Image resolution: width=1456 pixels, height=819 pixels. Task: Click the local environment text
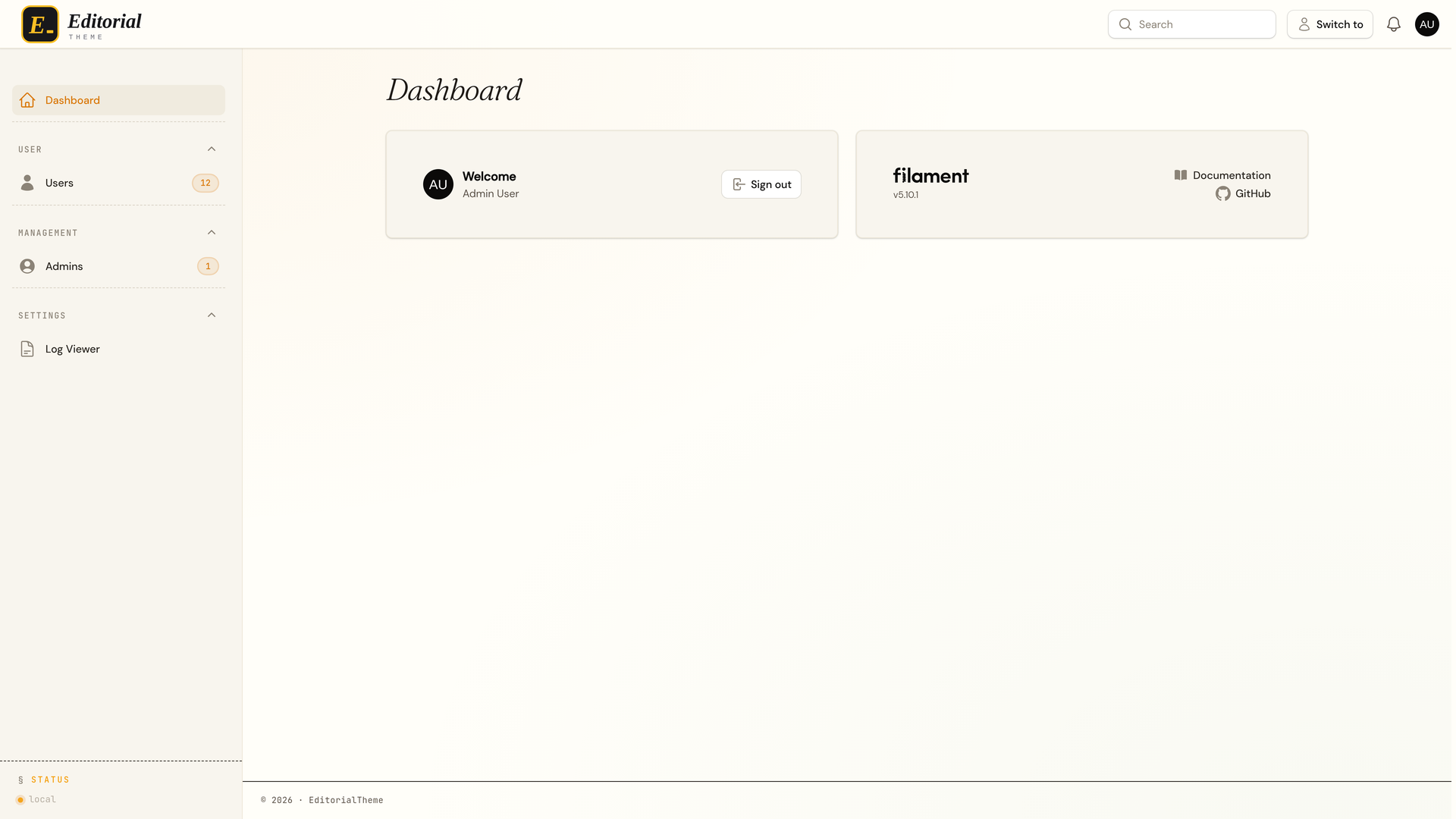pos(42,800)
